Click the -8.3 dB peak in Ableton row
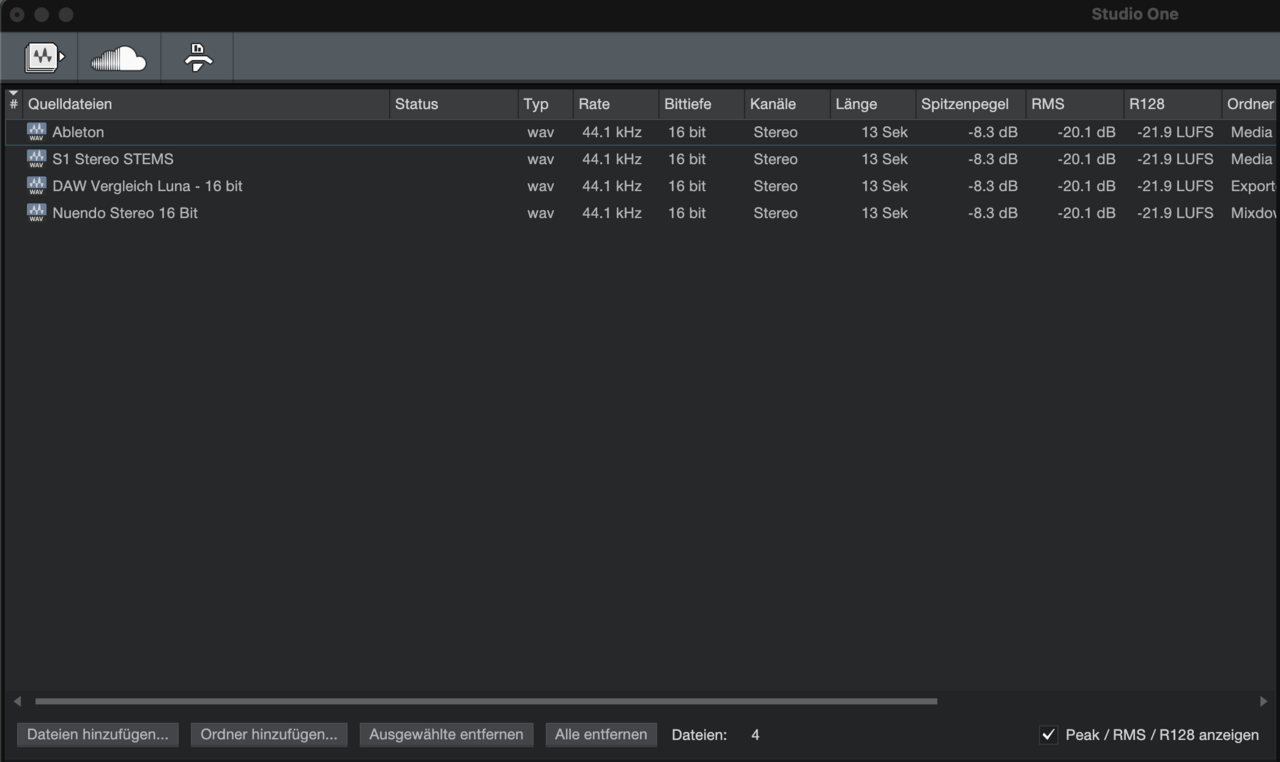Image resolution: width=1280 pixels, height=762 pixels. tap(993, 132)
